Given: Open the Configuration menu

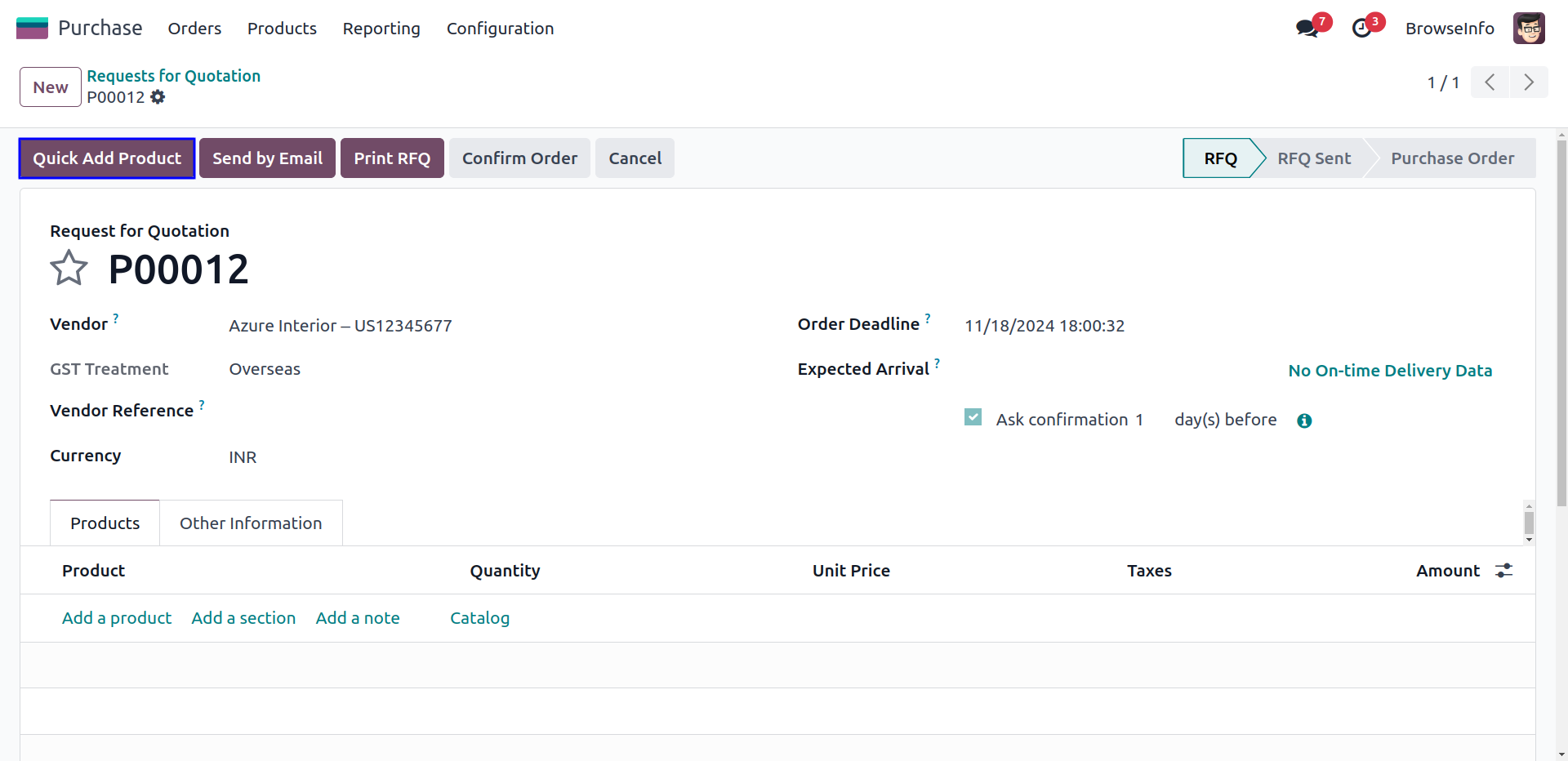Looking at the screenshot, I should (x=500, y=29).
